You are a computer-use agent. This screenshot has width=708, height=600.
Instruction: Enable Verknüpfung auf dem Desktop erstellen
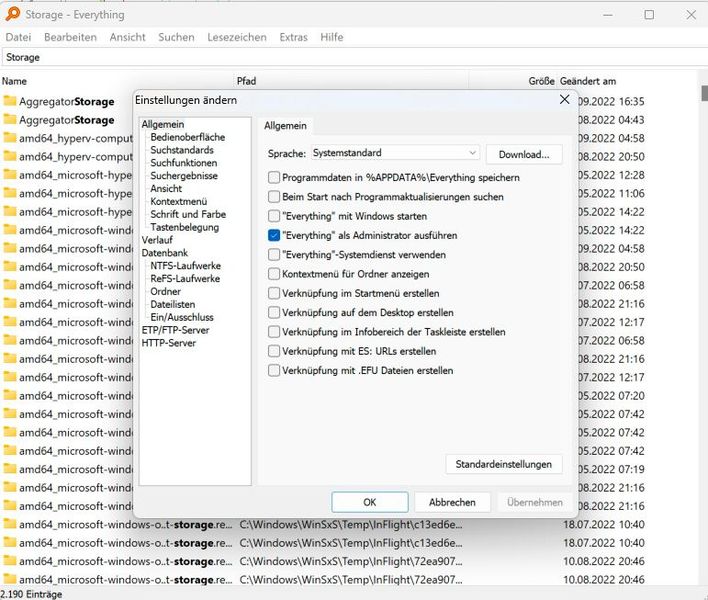(x=274, y=312)
